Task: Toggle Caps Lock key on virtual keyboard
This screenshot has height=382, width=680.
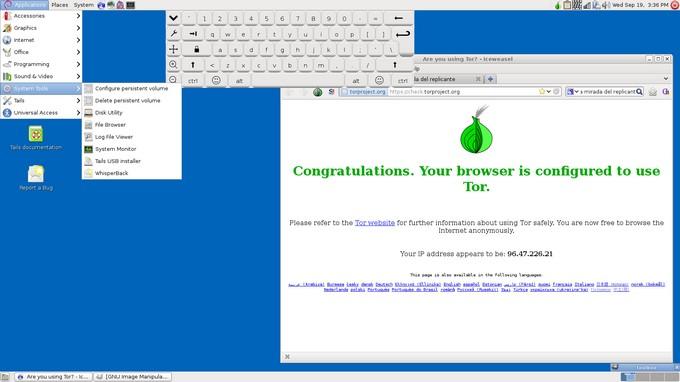Action: (196, 49)
